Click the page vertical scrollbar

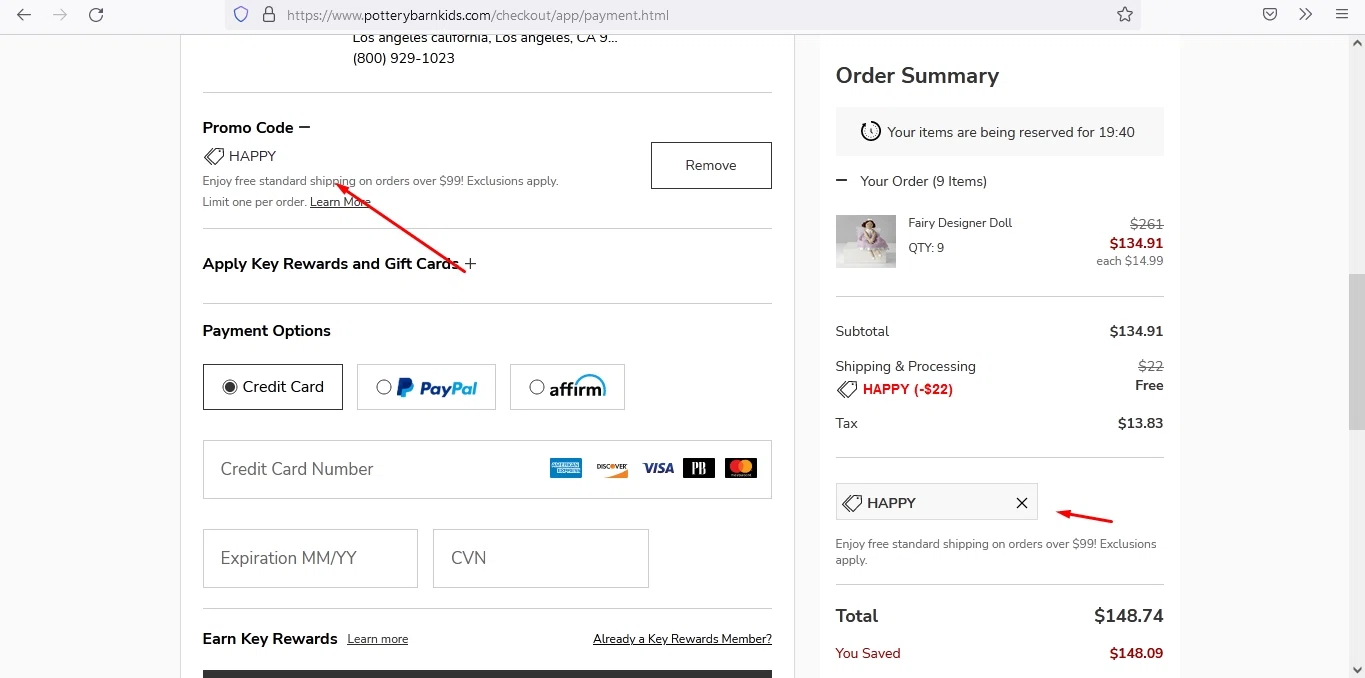click(1356, 350)
